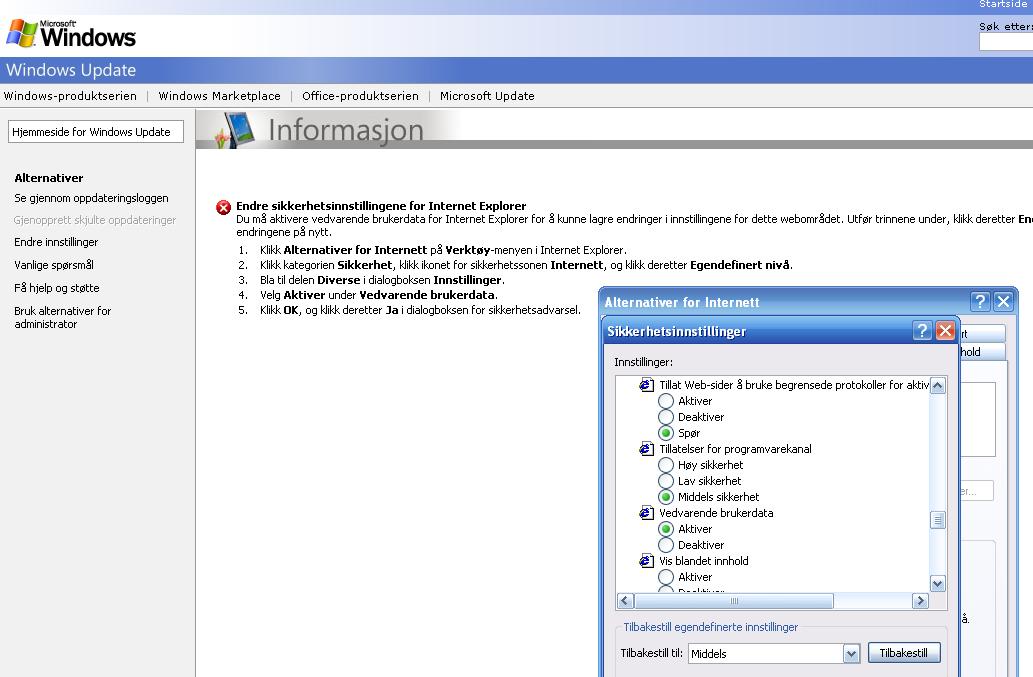Click Gjenopprett skjulte oppdateringer link

click(95, 220)
